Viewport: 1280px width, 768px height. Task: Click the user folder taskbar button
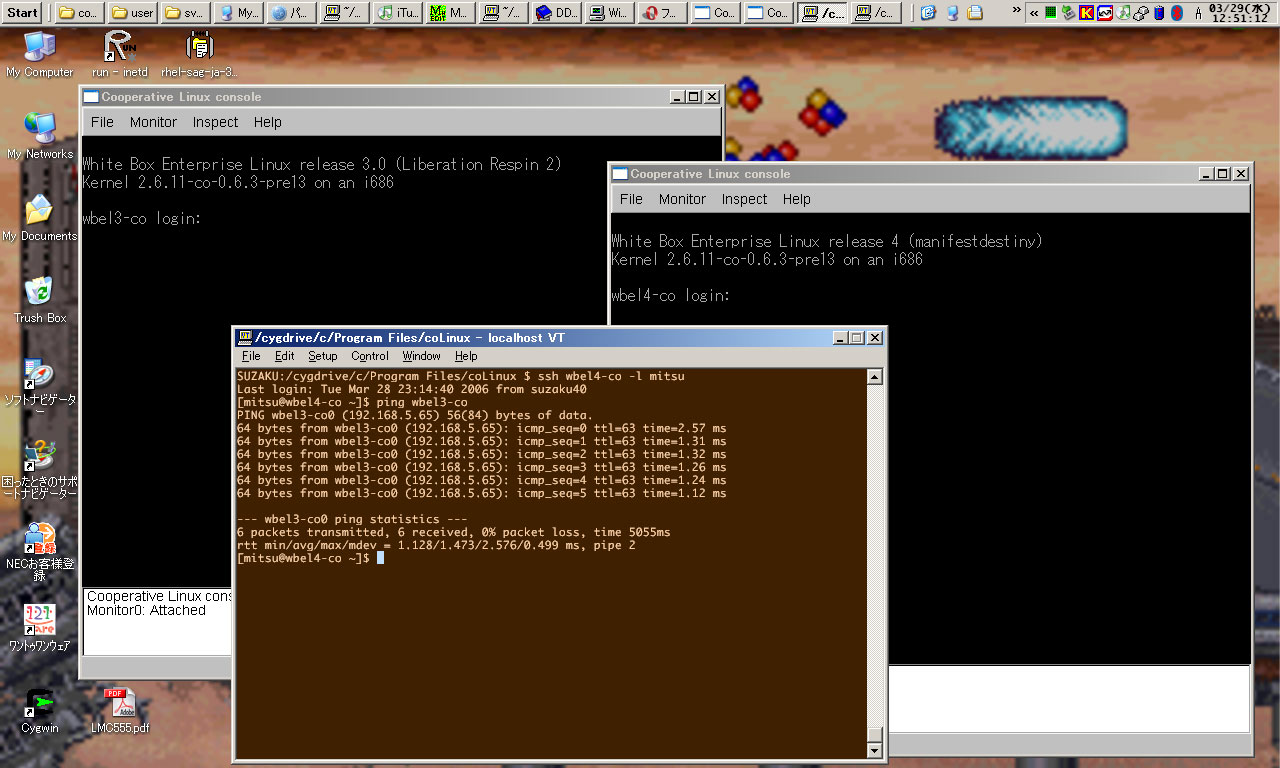132,13
